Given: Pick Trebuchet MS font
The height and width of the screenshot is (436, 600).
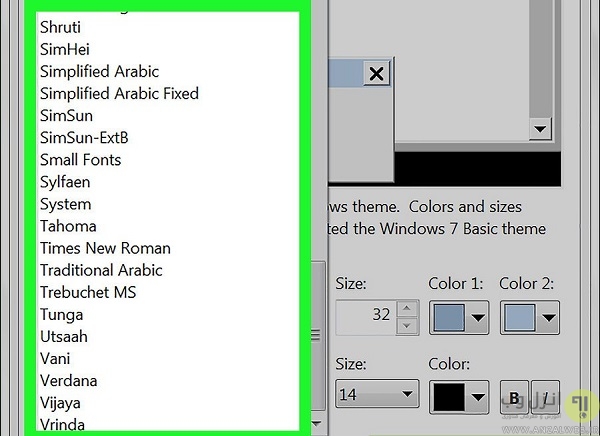Looking at the screenshot, I should pyautogui.click(x=167, y=292).
